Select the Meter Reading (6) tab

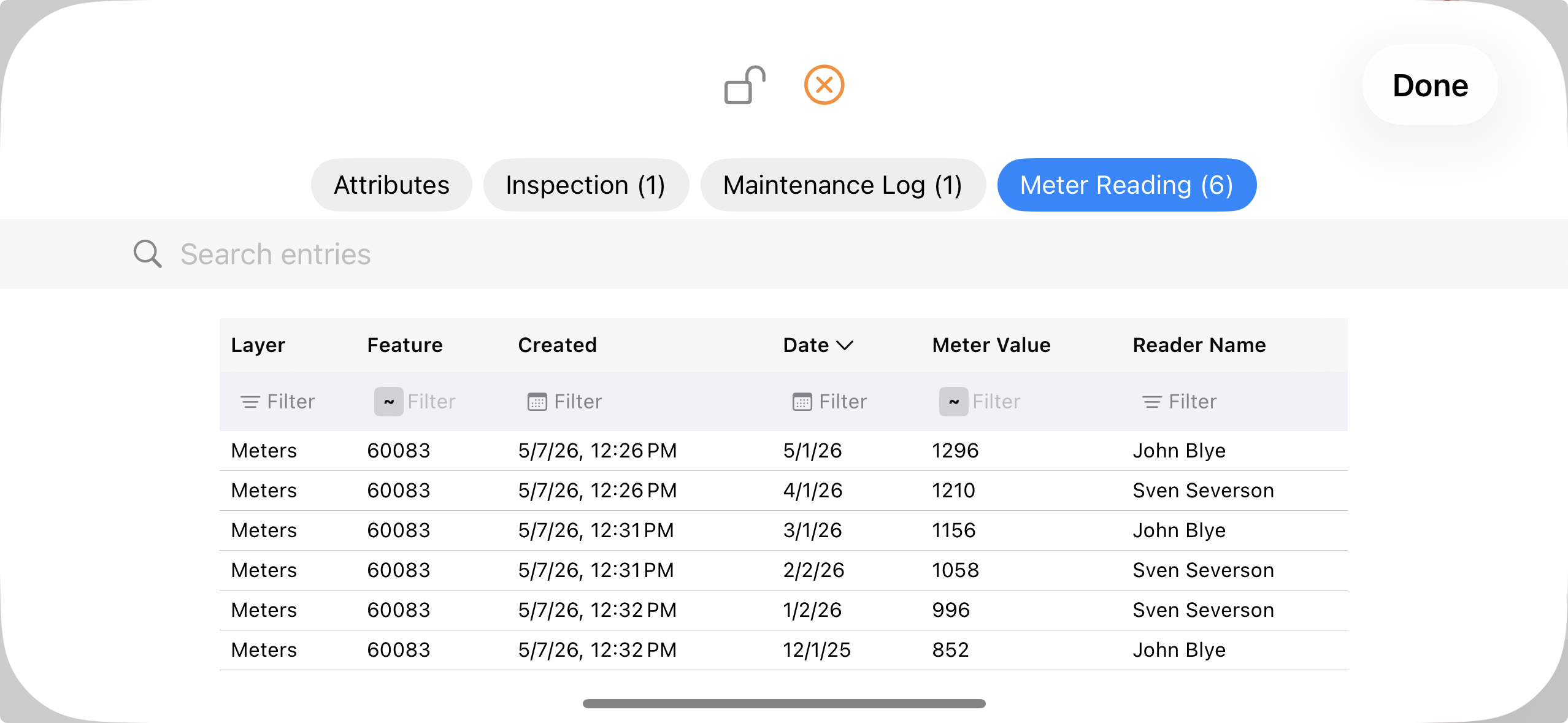1127,185
